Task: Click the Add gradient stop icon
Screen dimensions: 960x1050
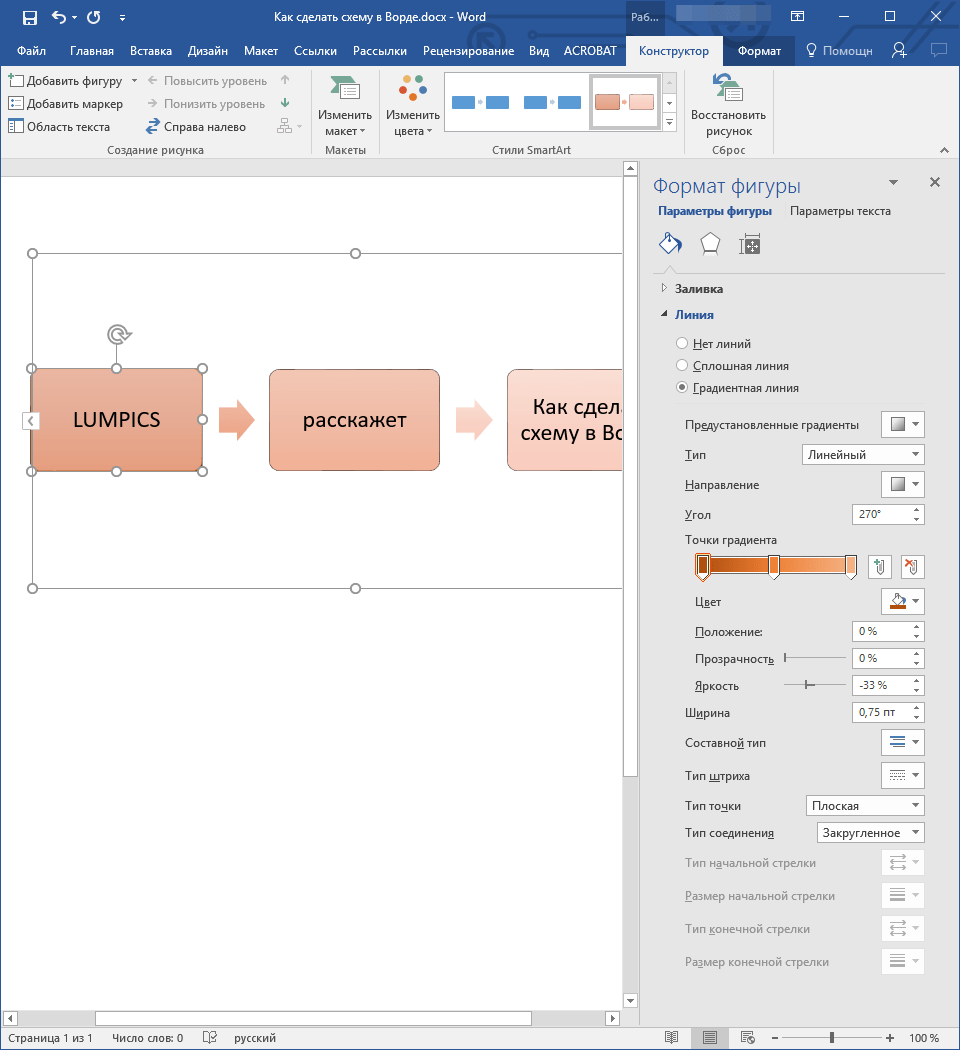Action: click(879, 567)
